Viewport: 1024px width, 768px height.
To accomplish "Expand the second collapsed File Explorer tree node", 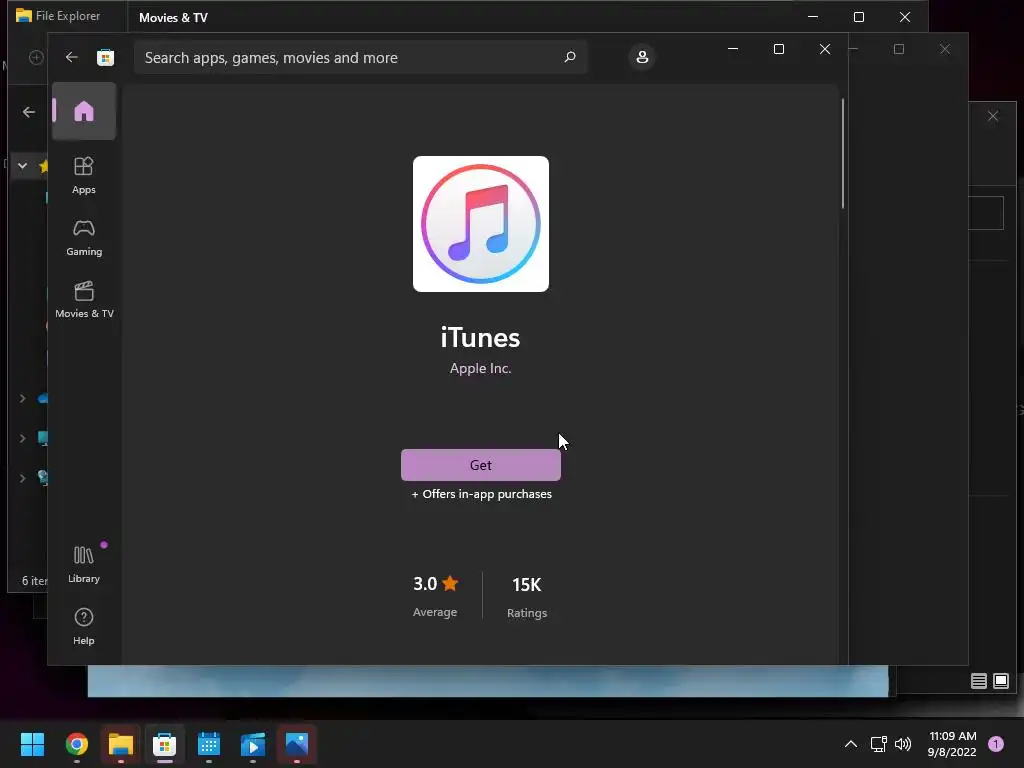I will 22,438.
